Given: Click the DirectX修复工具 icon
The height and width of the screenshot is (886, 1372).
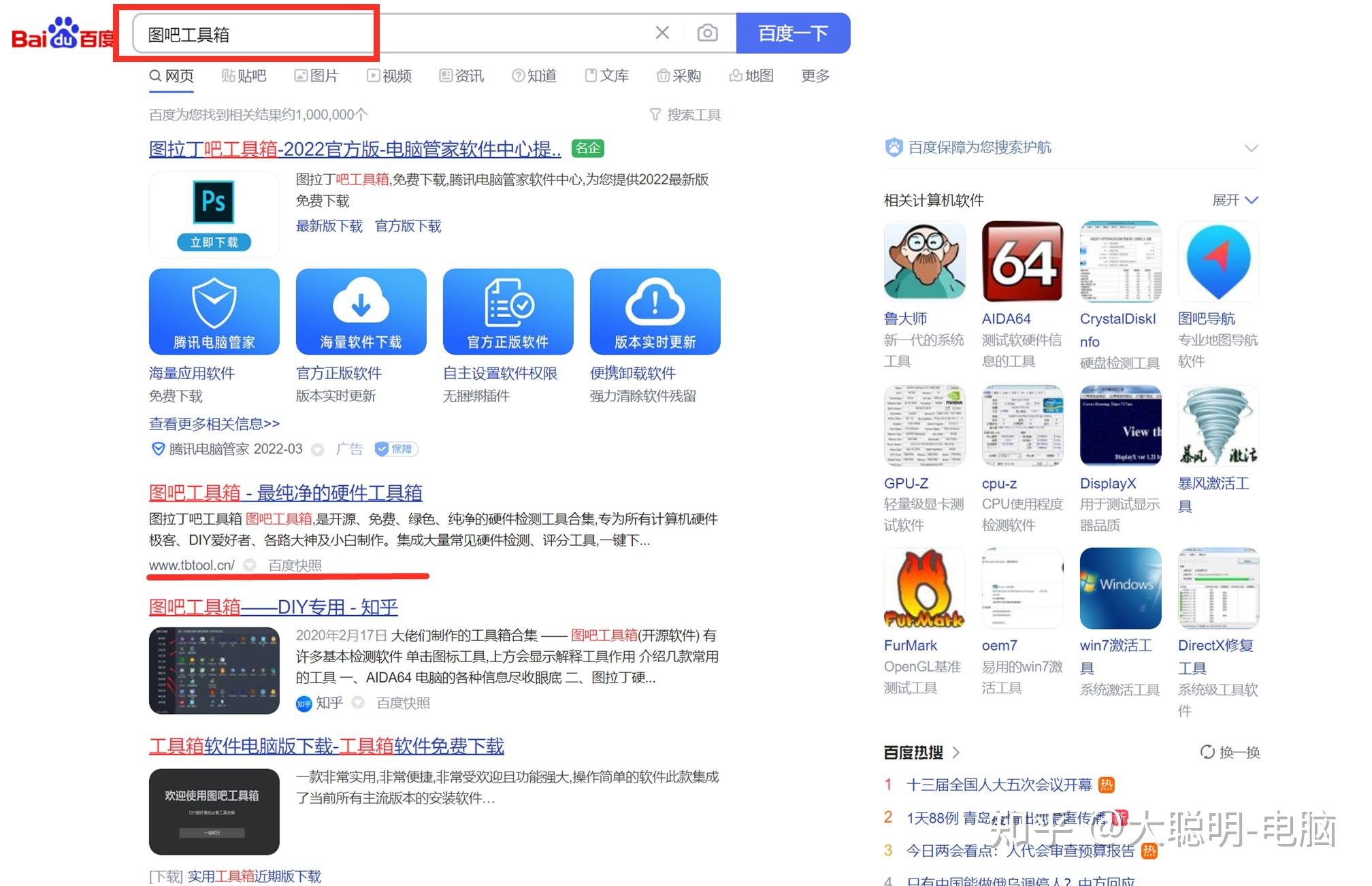Looking at the screenshot, I should point(1218,588).
